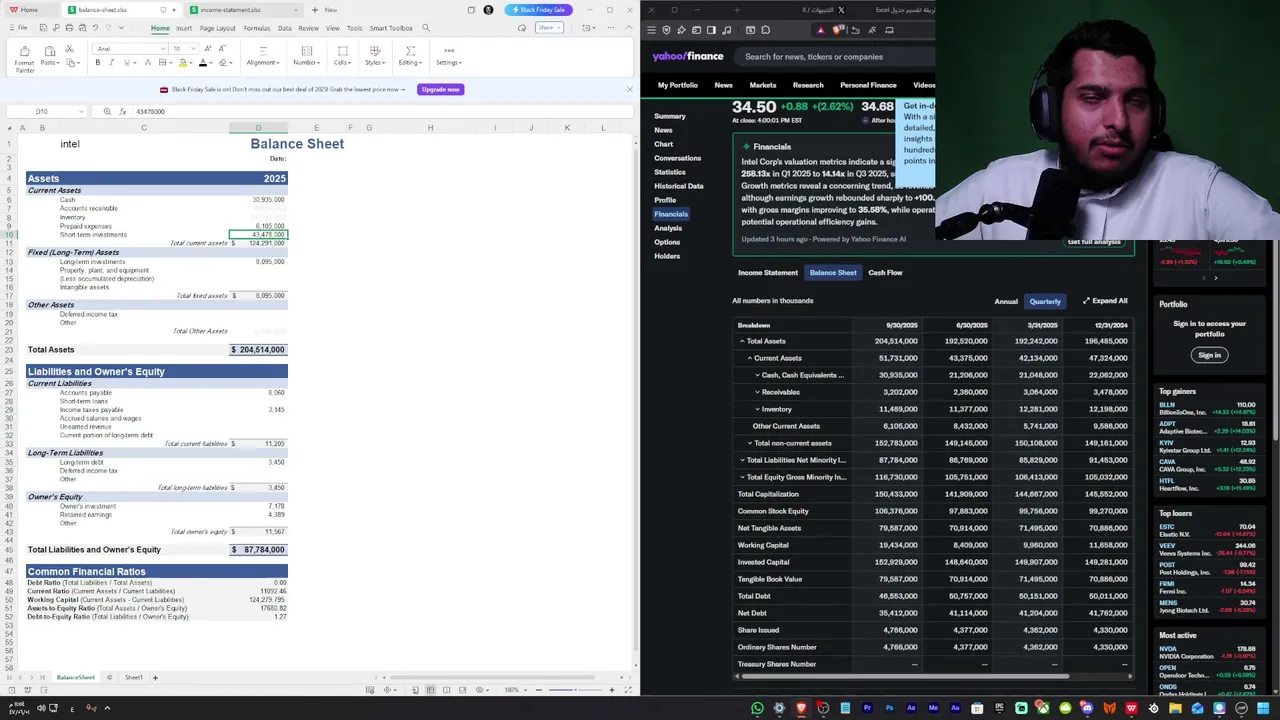Viewport: 1280px width, 720px height.
Task: Decrease font size with A- icon
Action: pos(222,48)
